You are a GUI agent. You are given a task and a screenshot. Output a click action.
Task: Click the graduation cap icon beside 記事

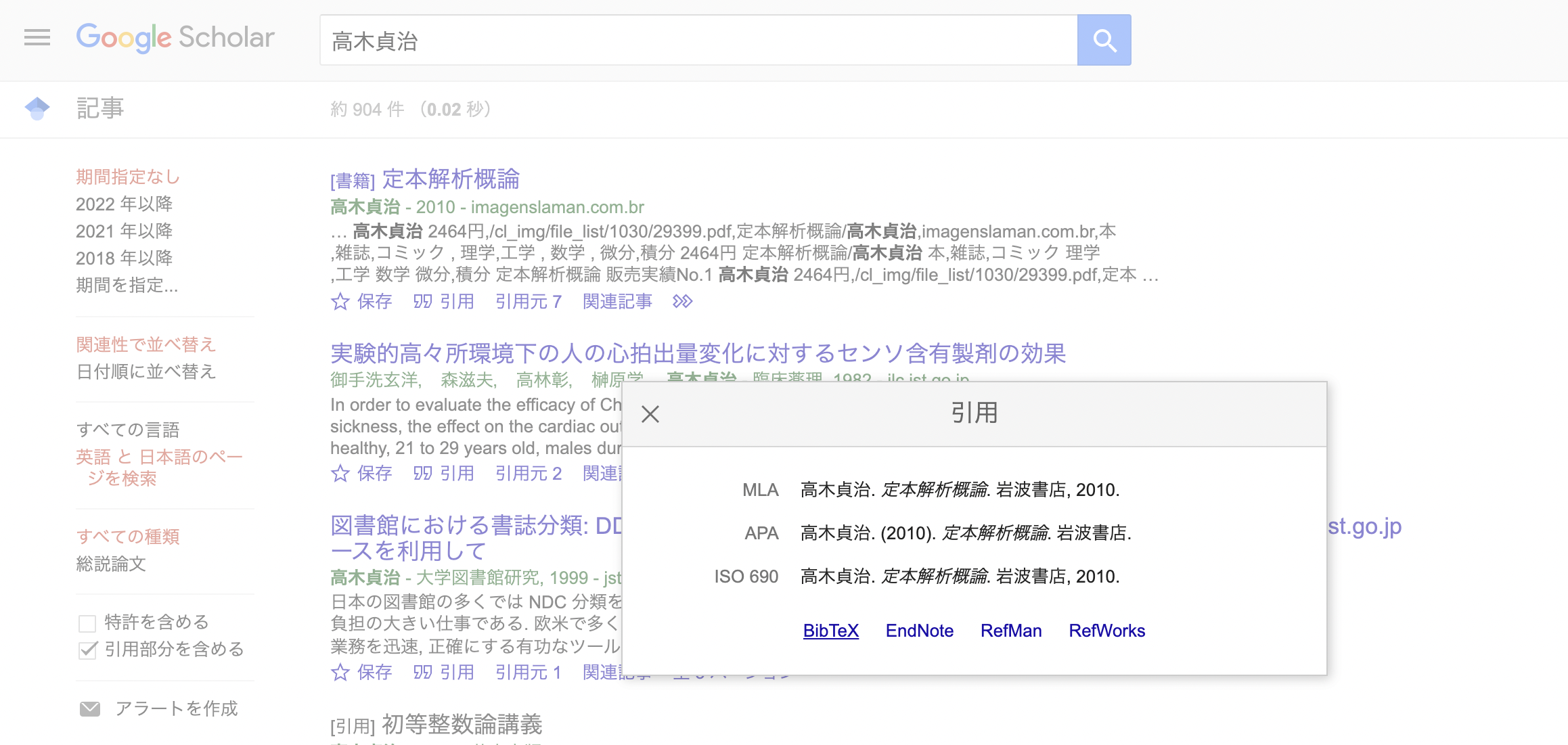pos(37,108)
